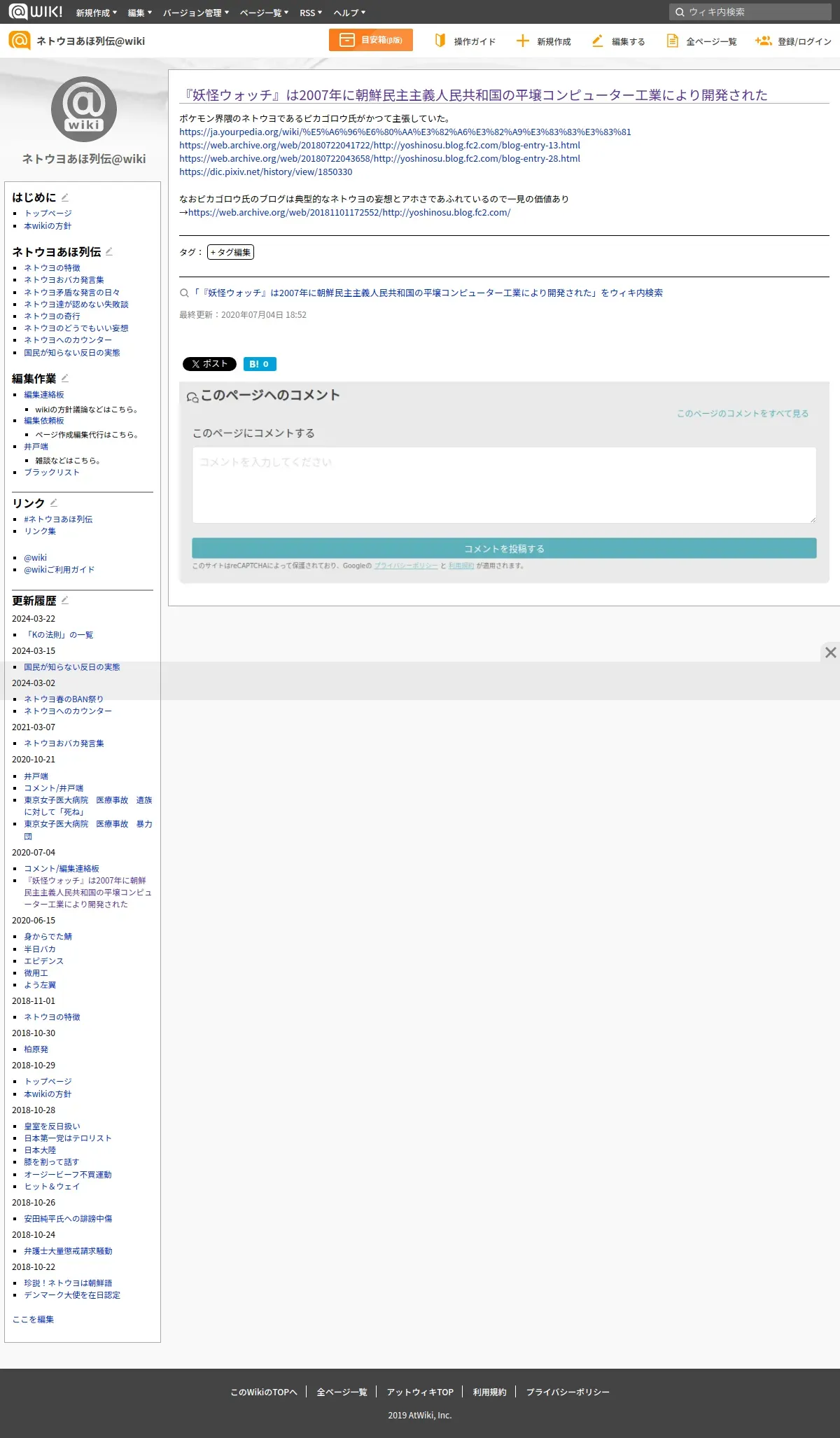
Task: Click the large @wiki round logo in sidebar
Action: click(84, 109)
